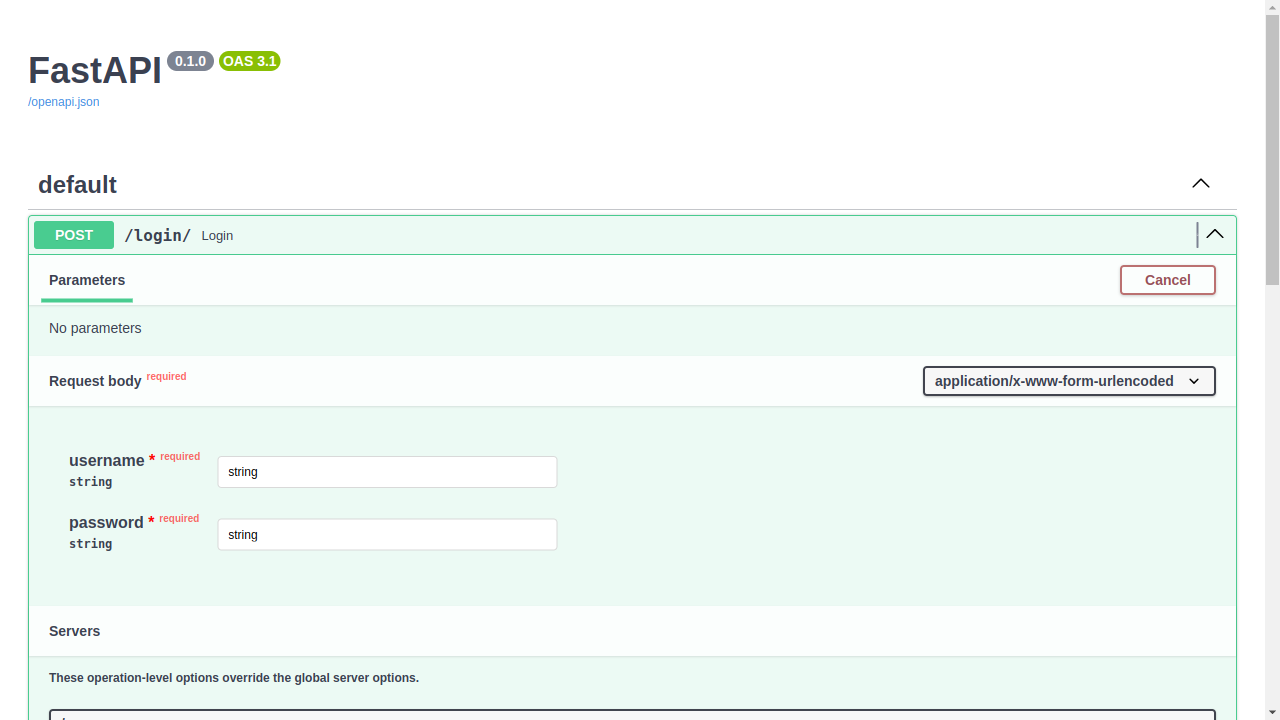Cancel the try-it-out mode
The height and width of the screenshot is (720, 1280).
[x=1167, y=280]
